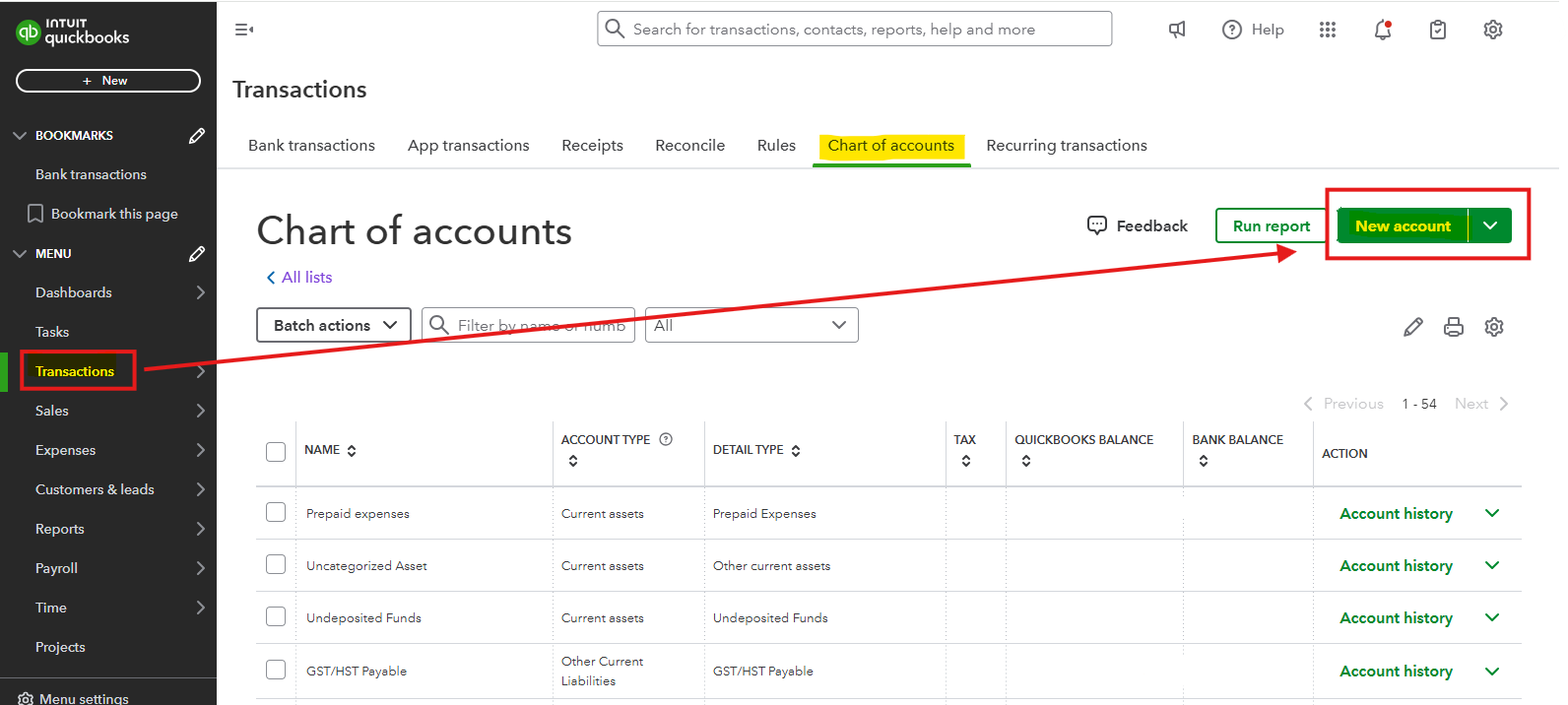
Task: Tick the Undeposited Funds row checkbox
Action: tap(276, 616)
